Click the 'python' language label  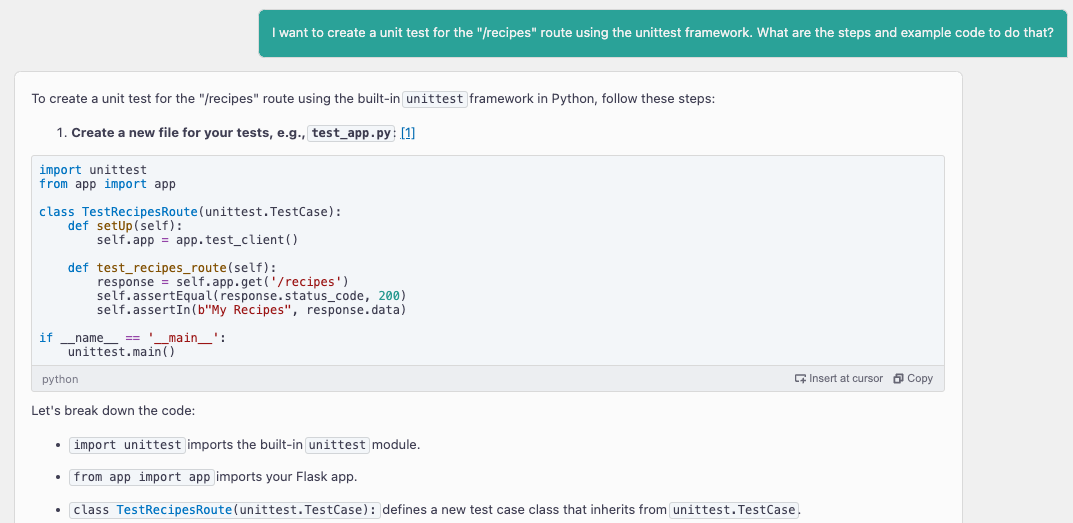pos(60,379)
